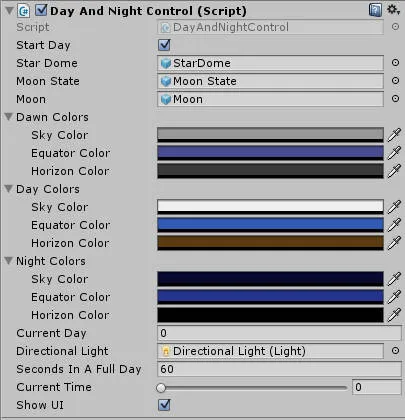Click the Show UI label
The image size is (405, 420).
tap(40, 405)
